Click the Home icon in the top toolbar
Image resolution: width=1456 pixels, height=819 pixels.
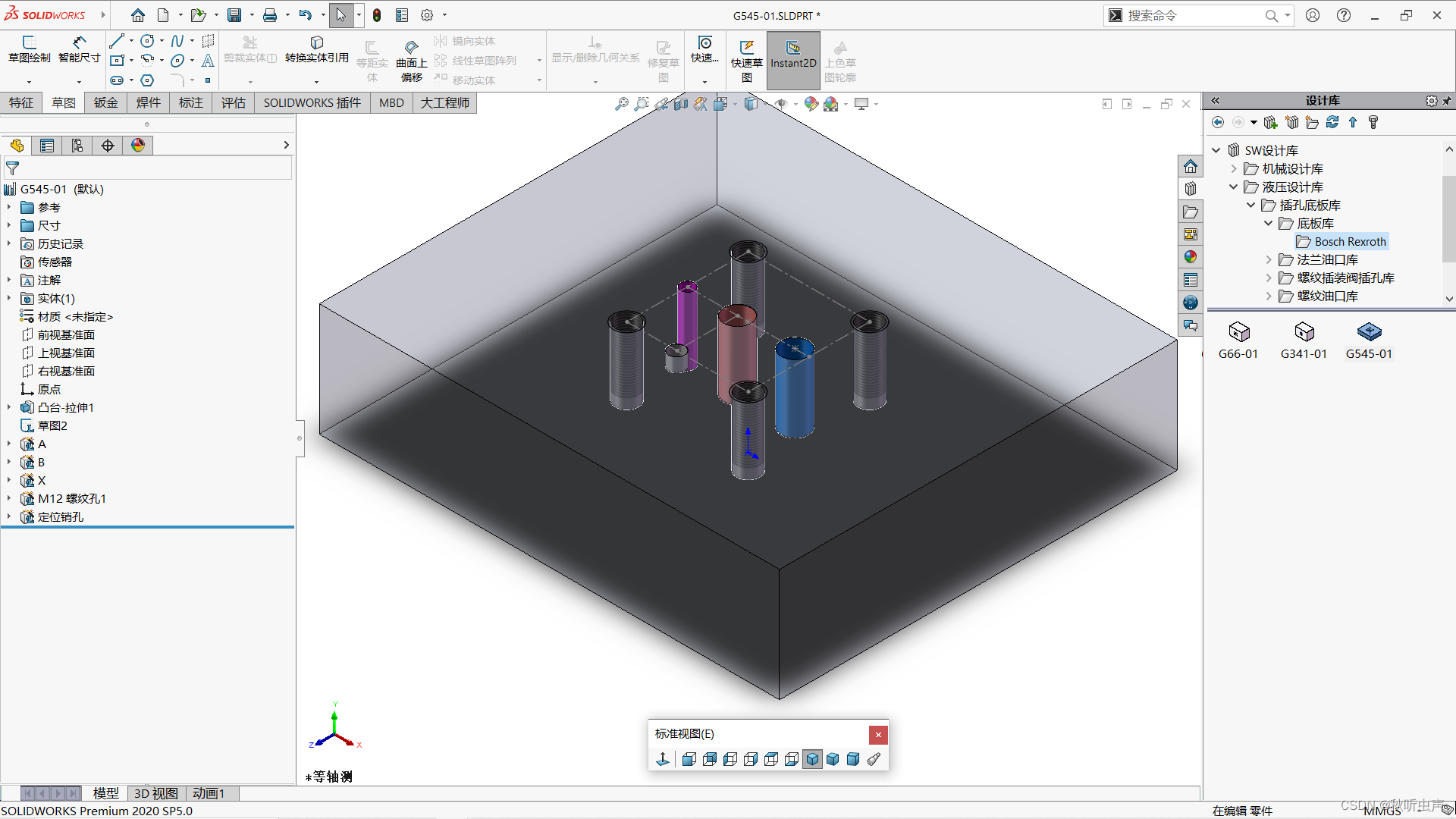[137, 15]
